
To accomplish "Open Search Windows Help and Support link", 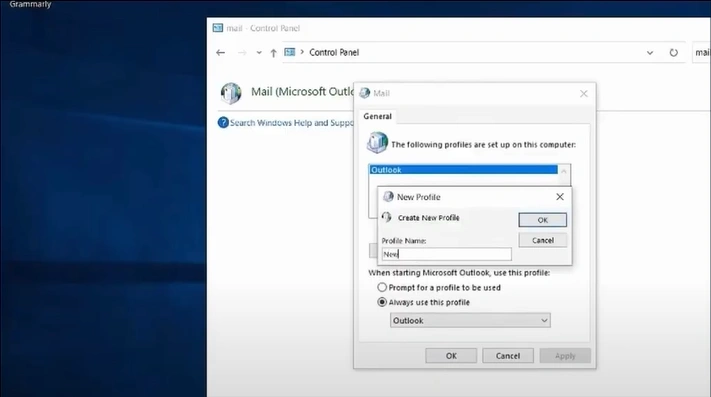I will [291, 123].
